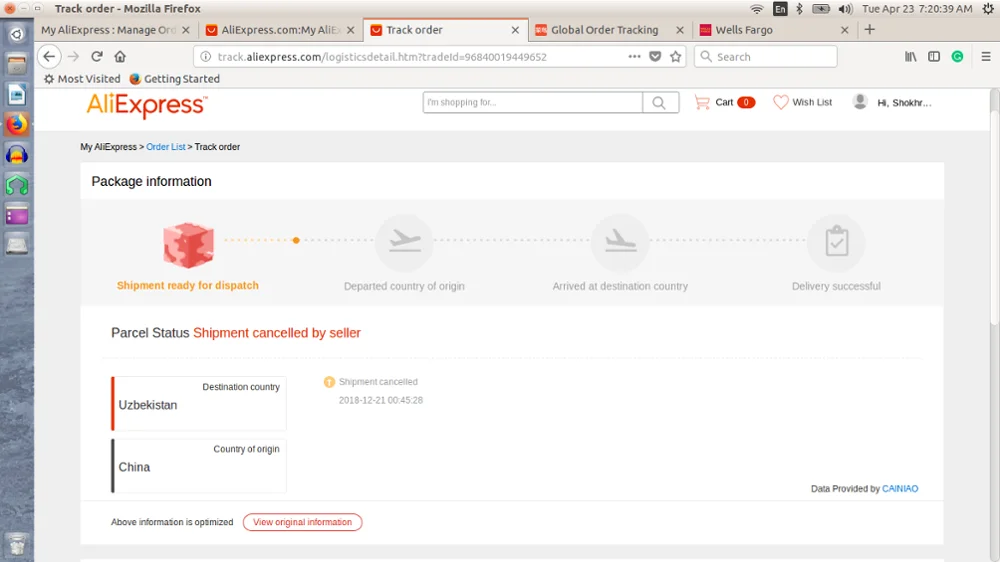
Task: Open the CAINIAO data provider link
Action: [x=900, y=489]
